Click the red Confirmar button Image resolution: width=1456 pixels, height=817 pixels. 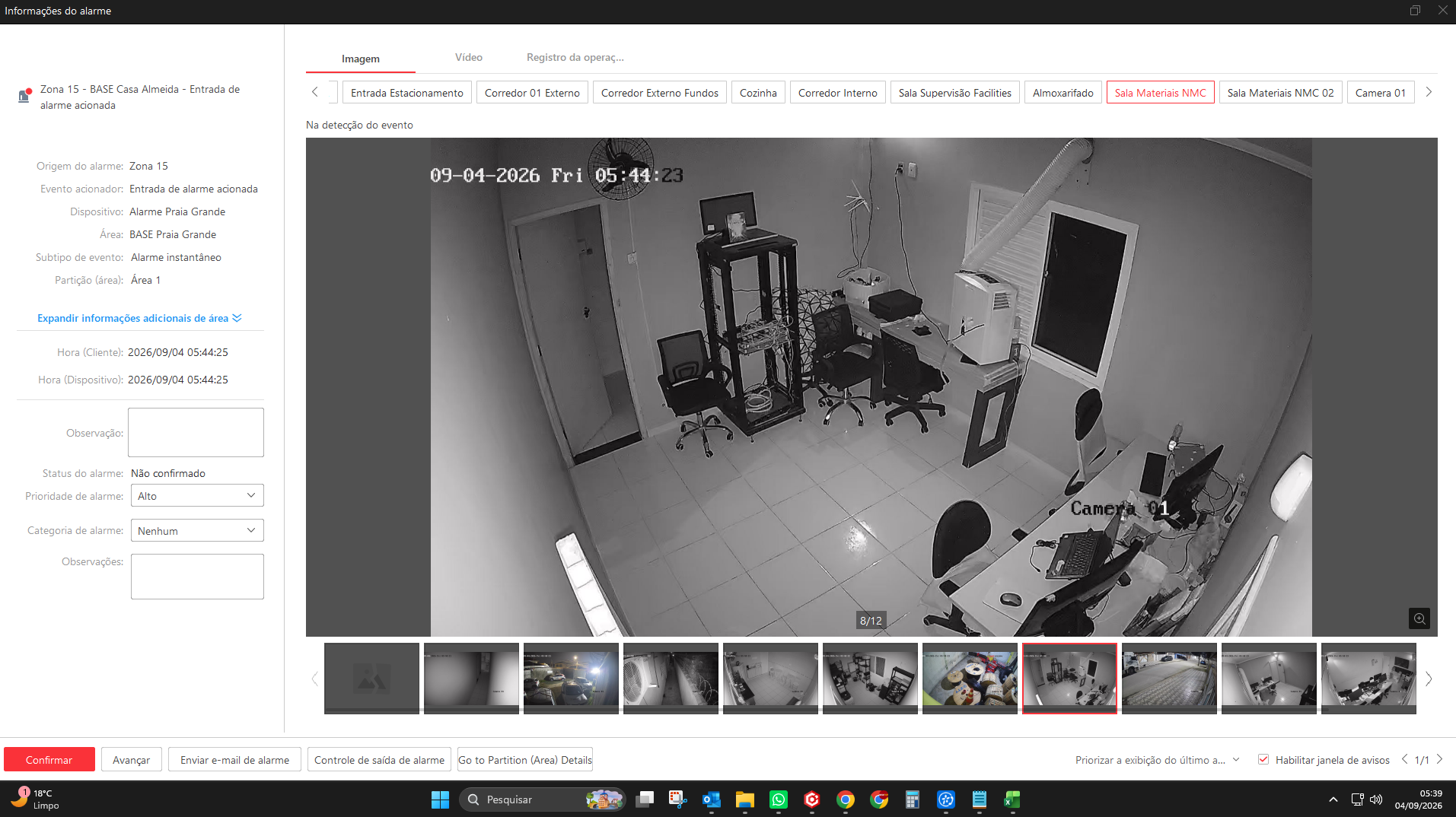(49, 759)
